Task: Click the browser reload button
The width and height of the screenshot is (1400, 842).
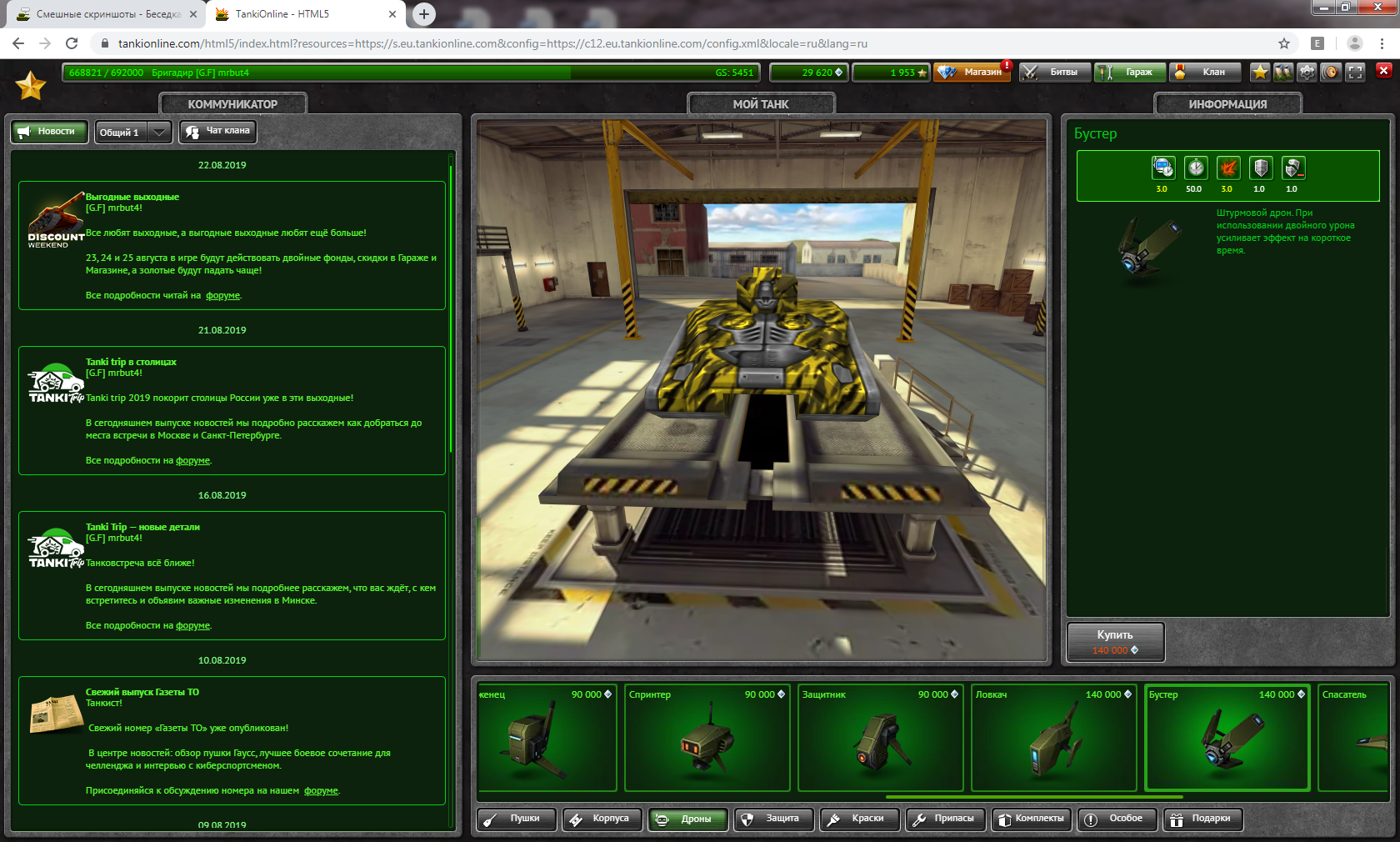Action: tap(72, 43)
